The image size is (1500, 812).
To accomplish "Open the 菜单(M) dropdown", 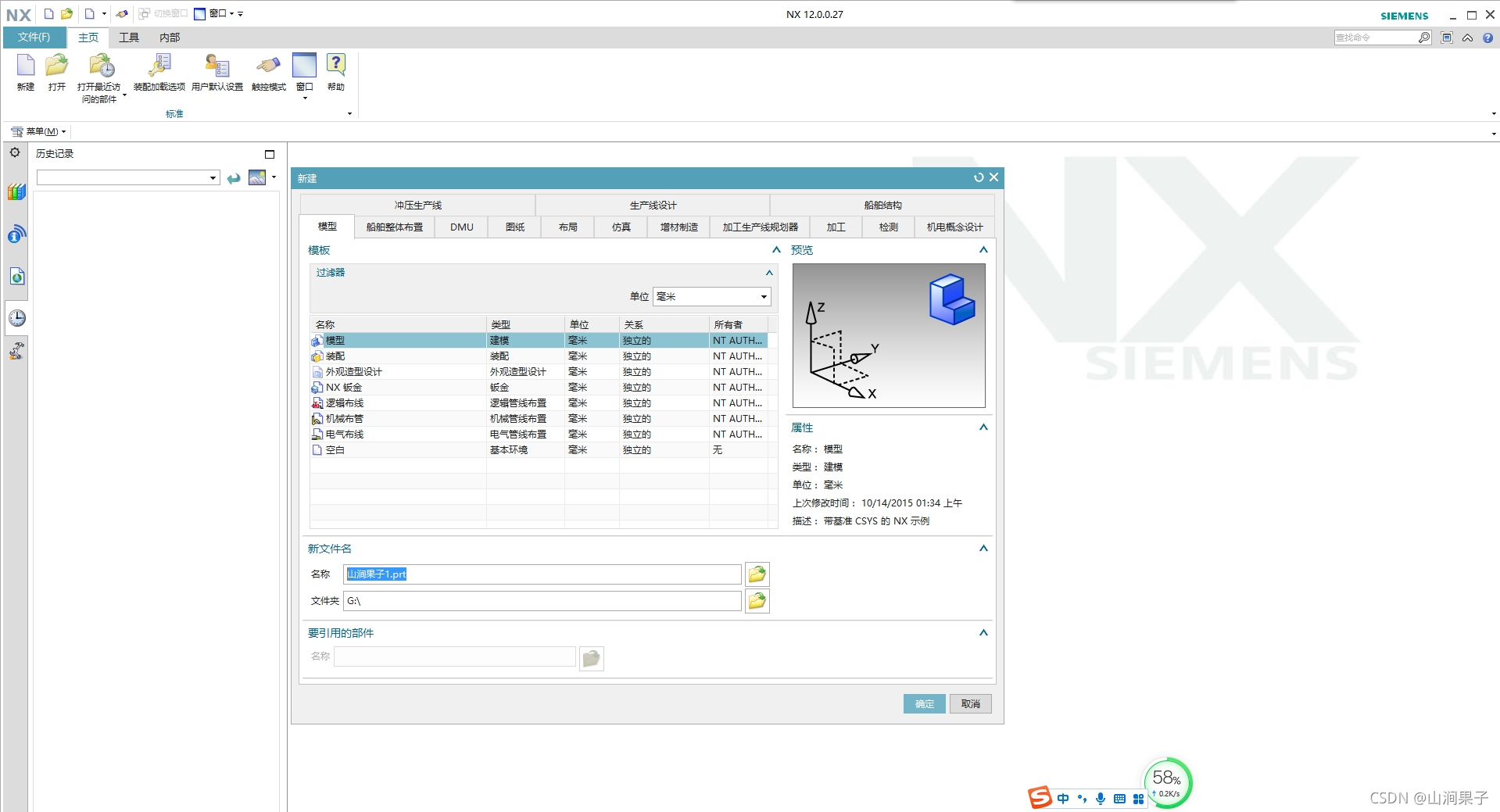I will tap(38, 131).
